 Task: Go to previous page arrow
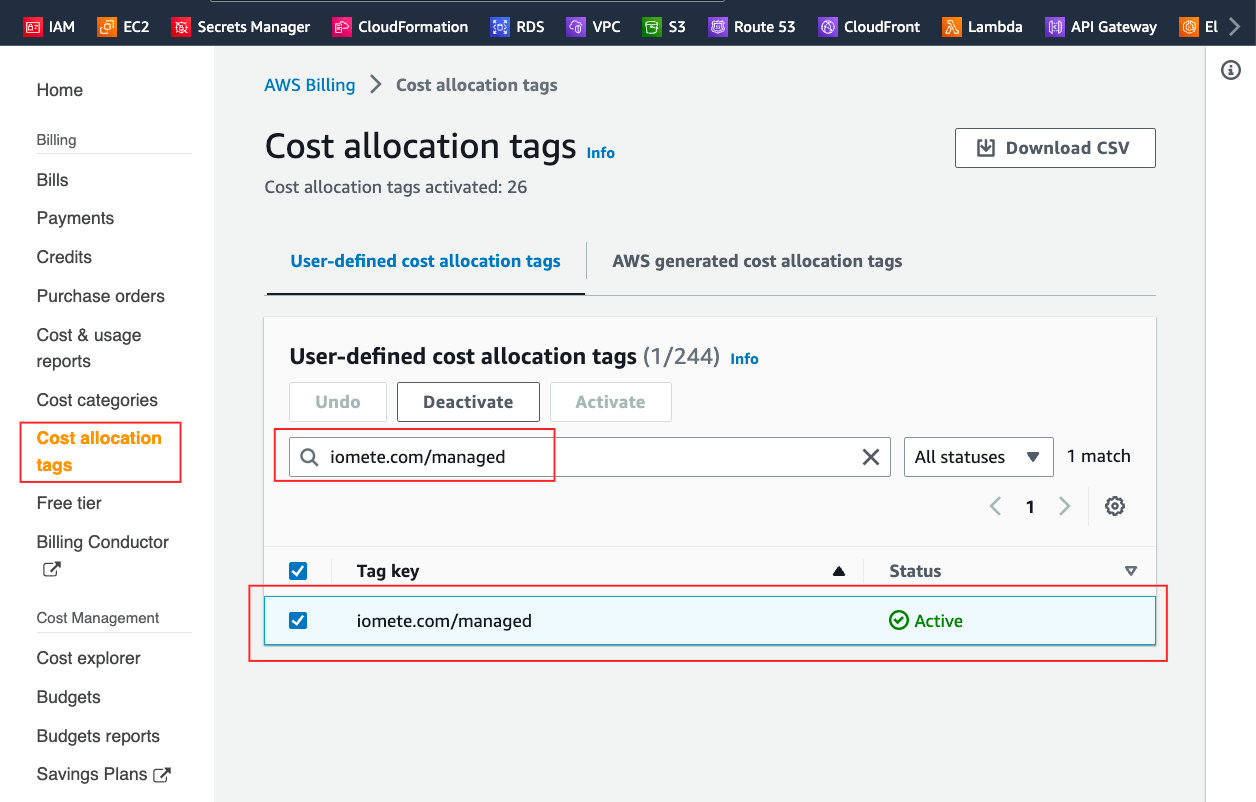[995, 506]
